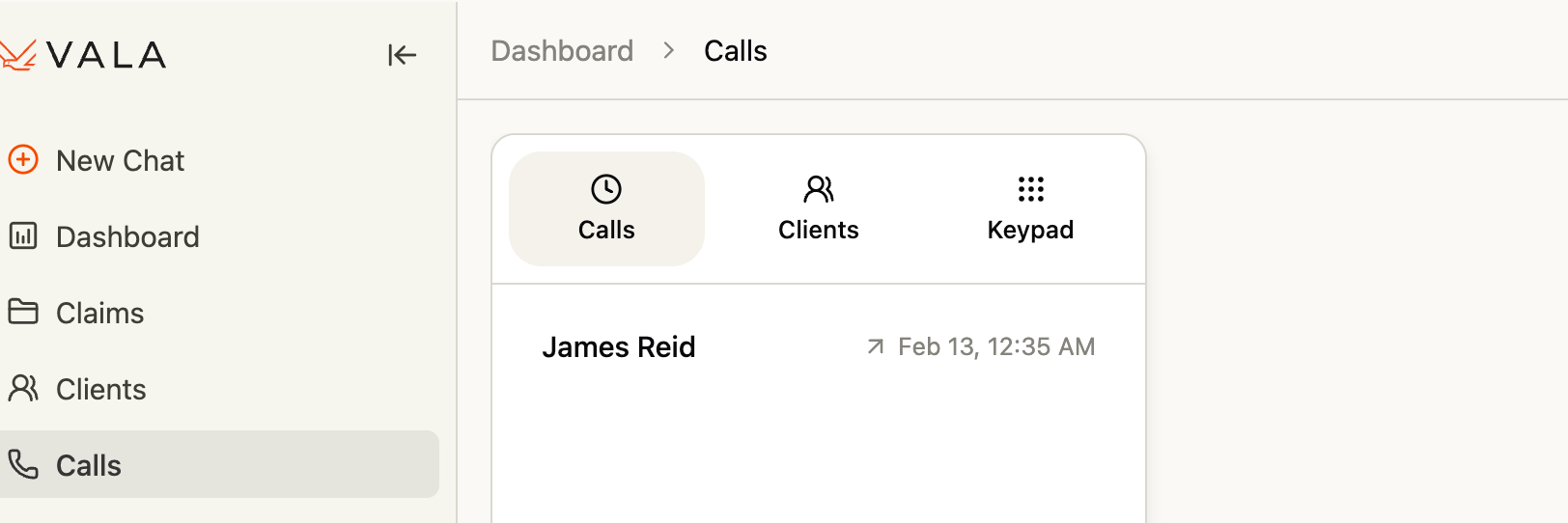
Task: Click the New Chat plus icon
Action: (23, 159)
